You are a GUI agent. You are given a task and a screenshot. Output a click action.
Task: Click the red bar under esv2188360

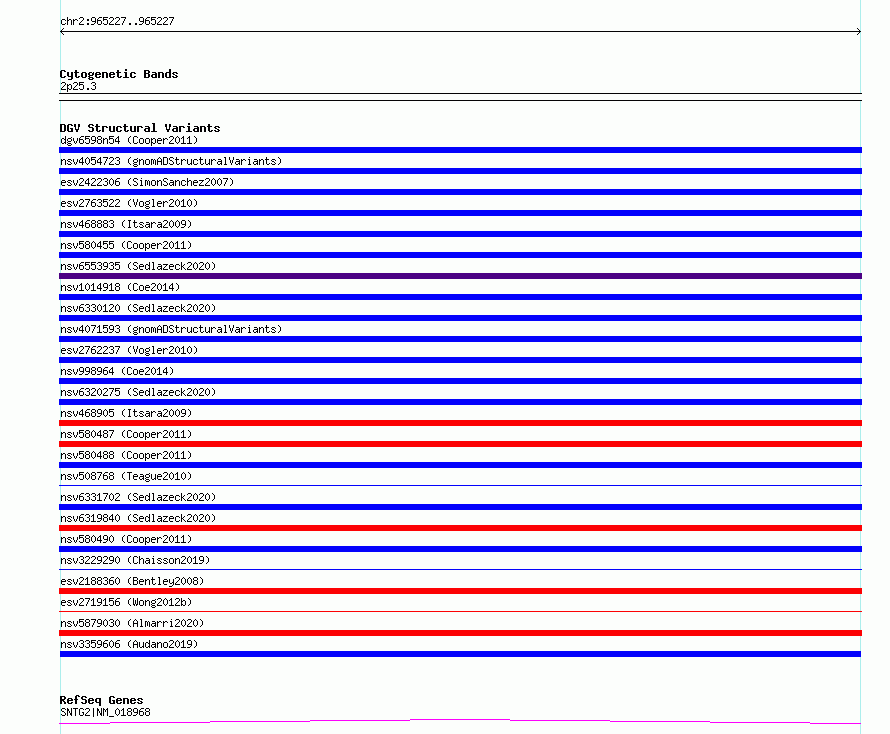tap(460, 591)
